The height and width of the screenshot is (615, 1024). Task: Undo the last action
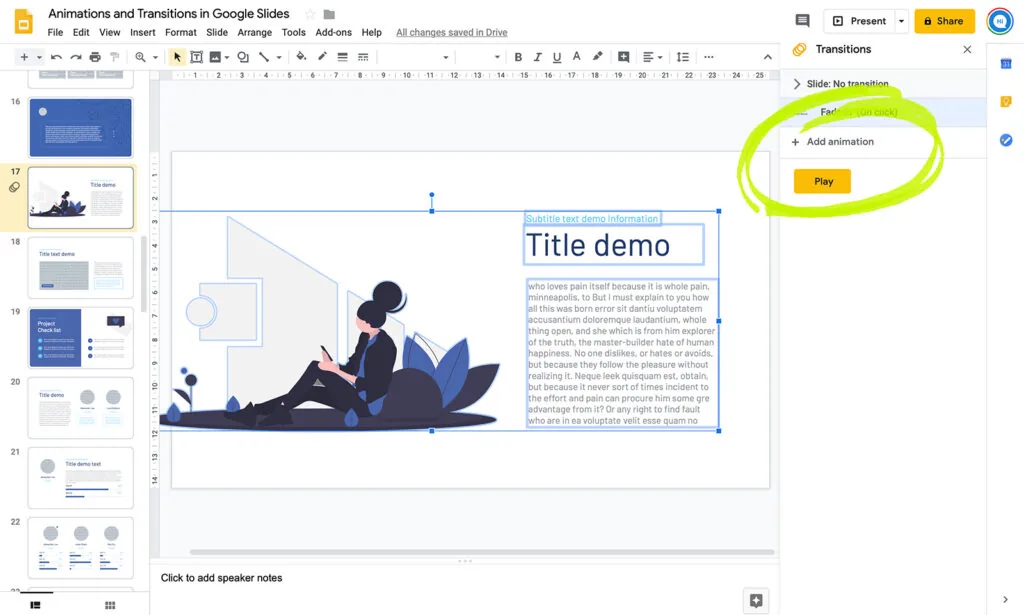56,57
